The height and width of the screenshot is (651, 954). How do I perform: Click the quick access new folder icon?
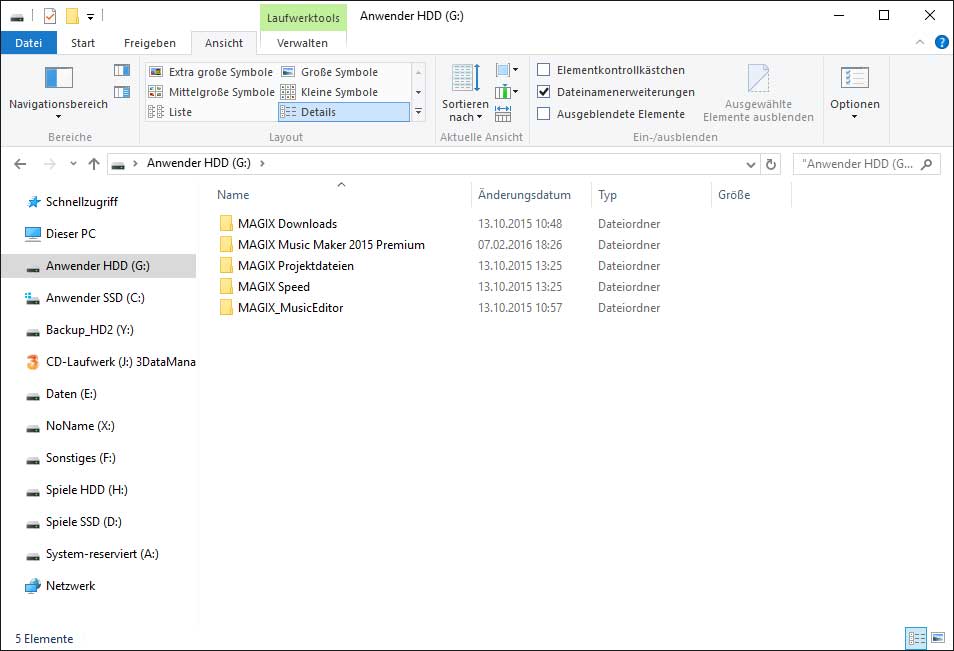point(72,16)
